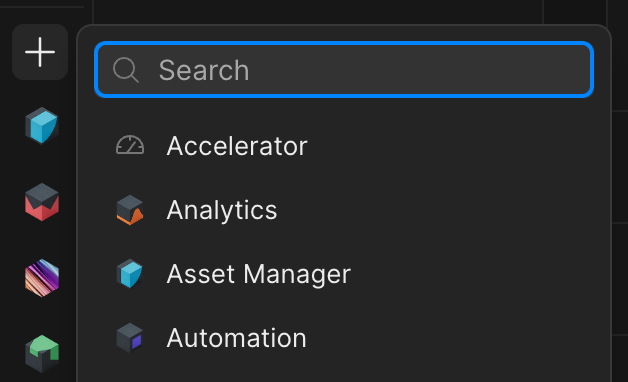Select Asset Manager from the app list
This screenshot has width=628, height=382.
344,274
